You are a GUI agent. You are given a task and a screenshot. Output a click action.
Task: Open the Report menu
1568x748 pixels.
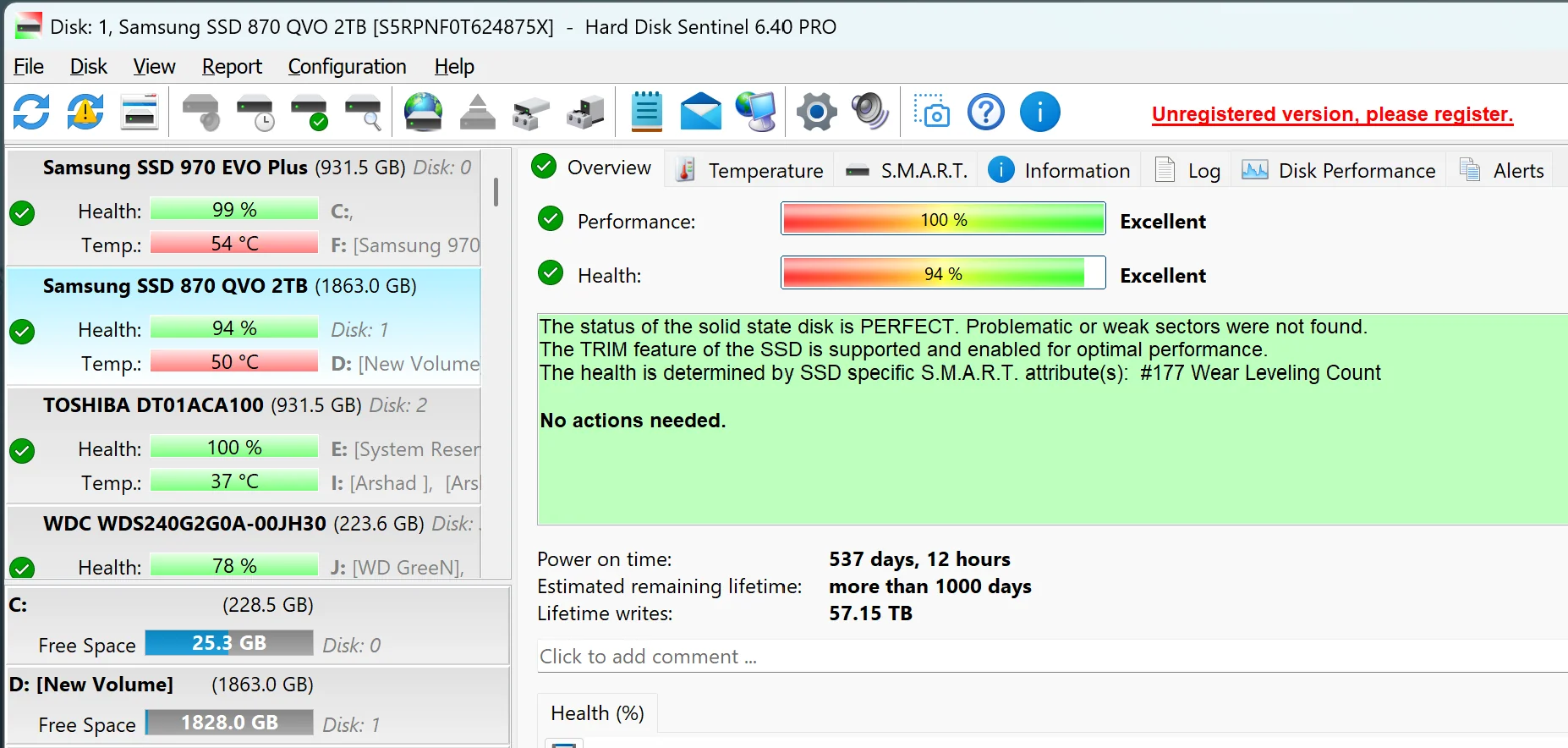pos(232,66)
